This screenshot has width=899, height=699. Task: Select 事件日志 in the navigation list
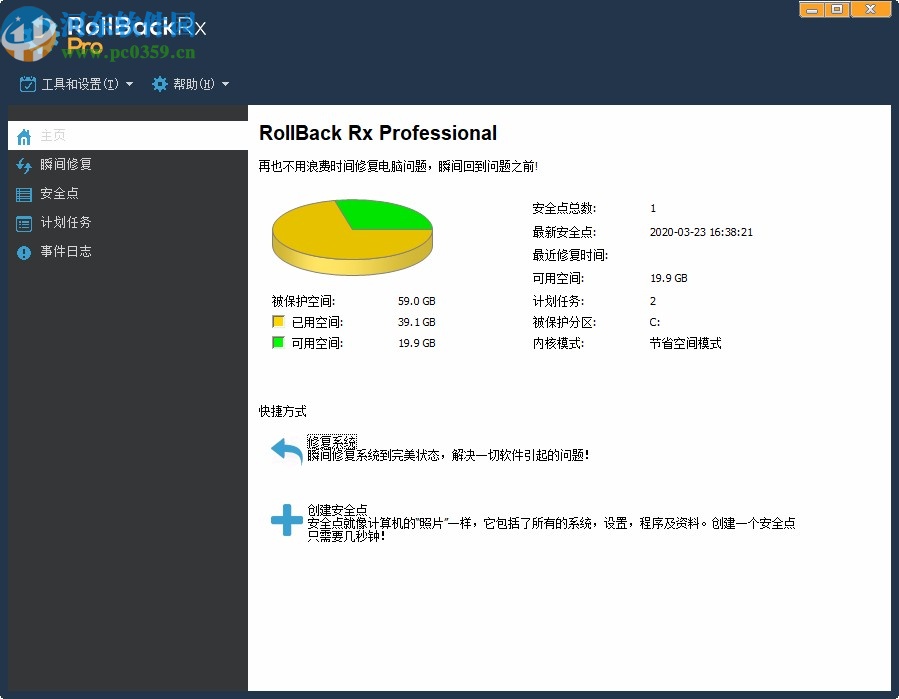(x=68, y=251)
